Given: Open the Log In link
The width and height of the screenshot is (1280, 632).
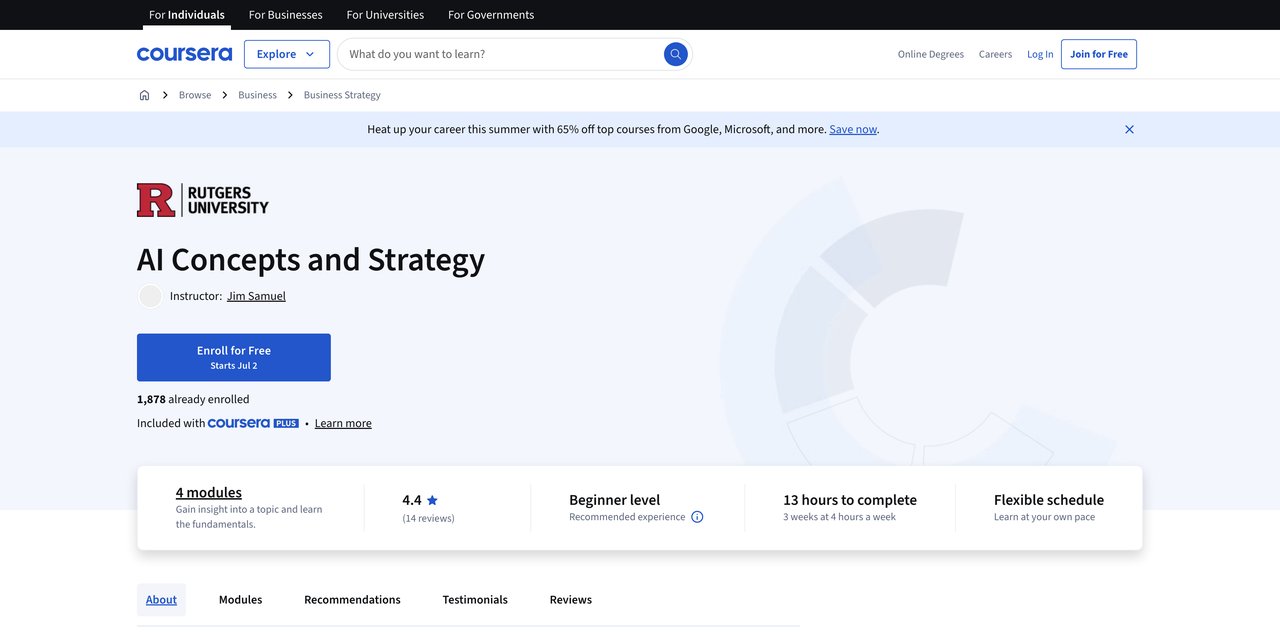Looking at the screenshot, I should tap(1040, 54).
